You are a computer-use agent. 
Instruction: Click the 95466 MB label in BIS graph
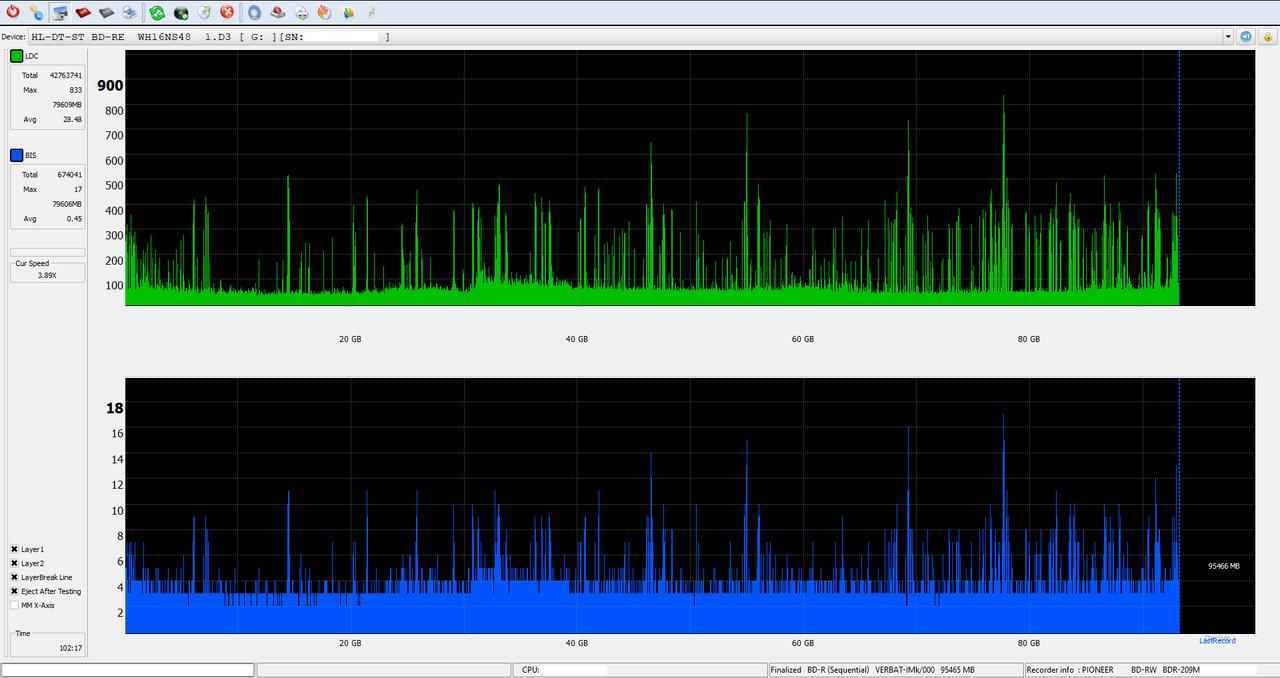click(x=1223, y=566)
